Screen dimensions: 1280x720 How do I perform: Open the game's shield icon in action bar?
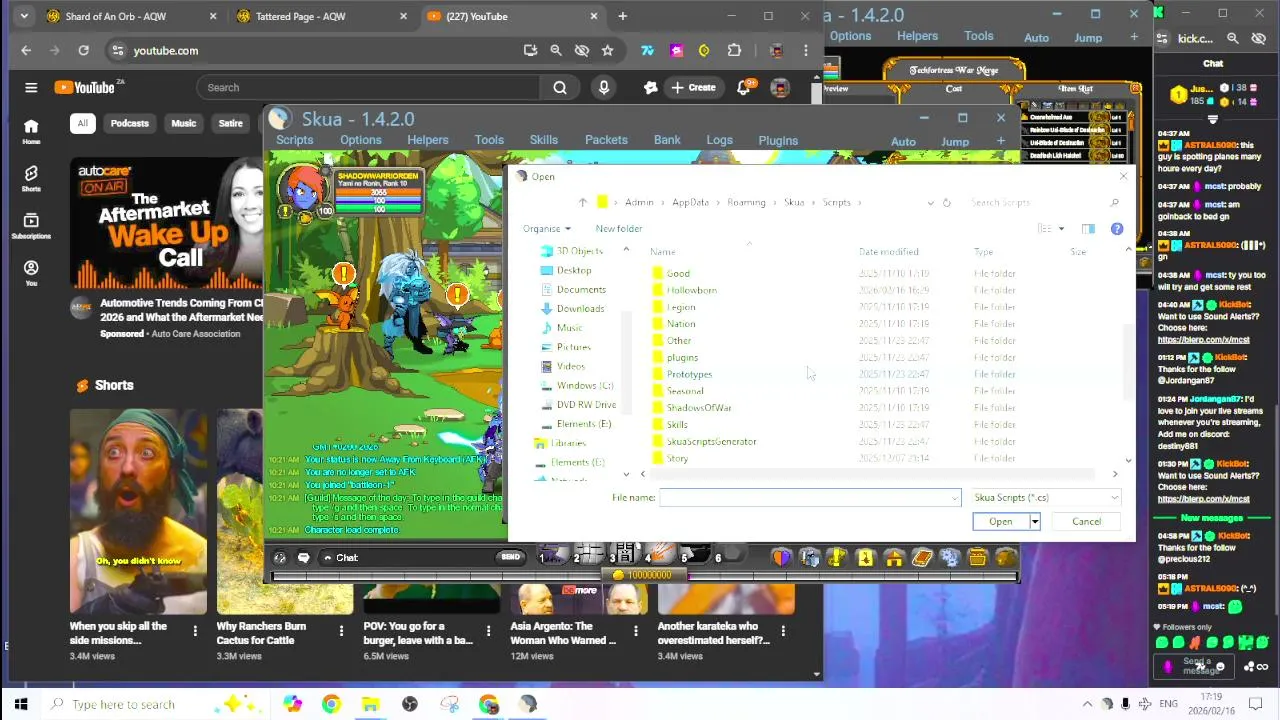(x=781, y=557)
